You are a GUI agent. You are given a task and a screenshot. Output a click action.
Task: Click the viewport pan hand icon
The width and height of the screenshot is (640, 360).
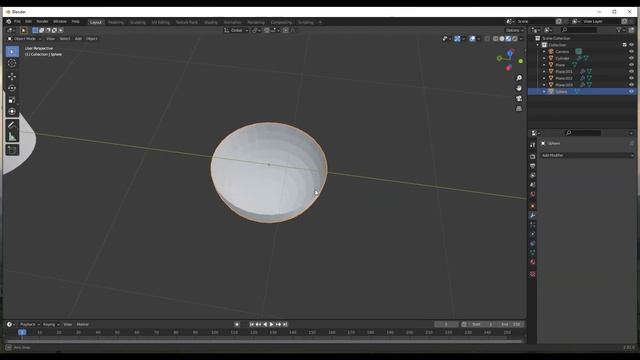(519, 88)
